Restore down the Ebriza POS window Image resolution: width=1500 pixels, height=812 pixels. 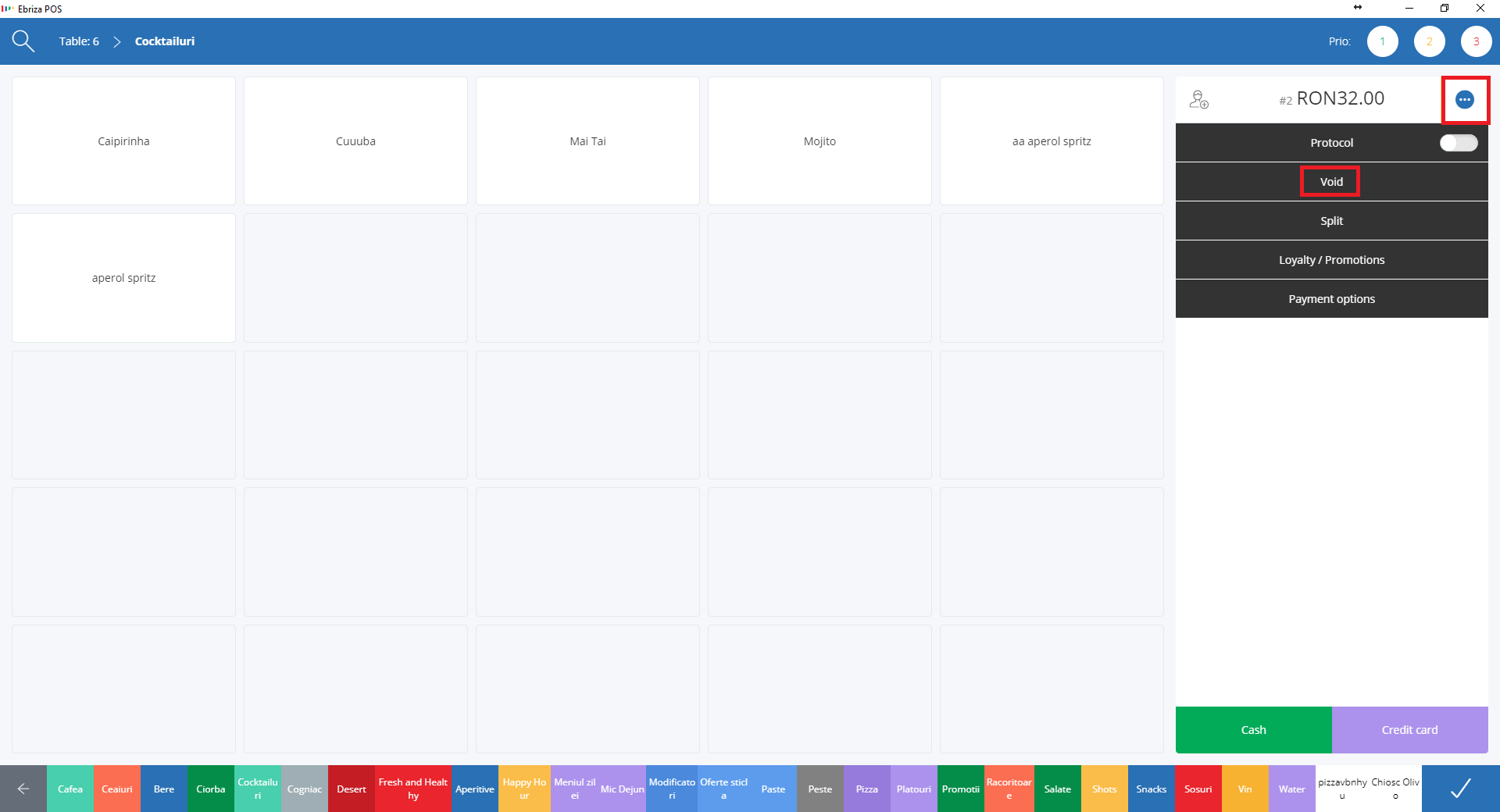pos(1445,8)
